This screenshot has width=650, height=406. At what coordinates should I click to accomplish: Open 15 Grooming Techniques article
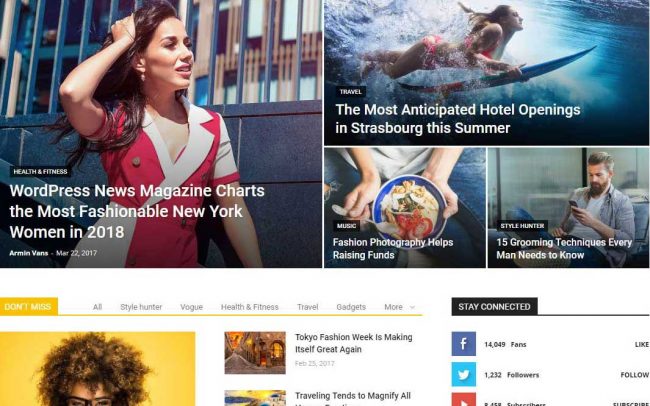pyautogui.click(x=564, y=248)
